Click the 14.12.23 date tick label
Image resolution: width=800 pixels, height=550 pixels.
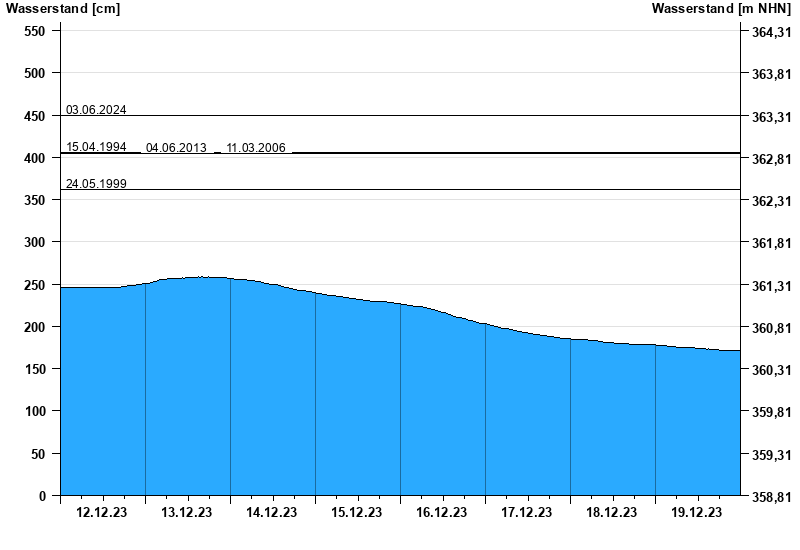272,513
